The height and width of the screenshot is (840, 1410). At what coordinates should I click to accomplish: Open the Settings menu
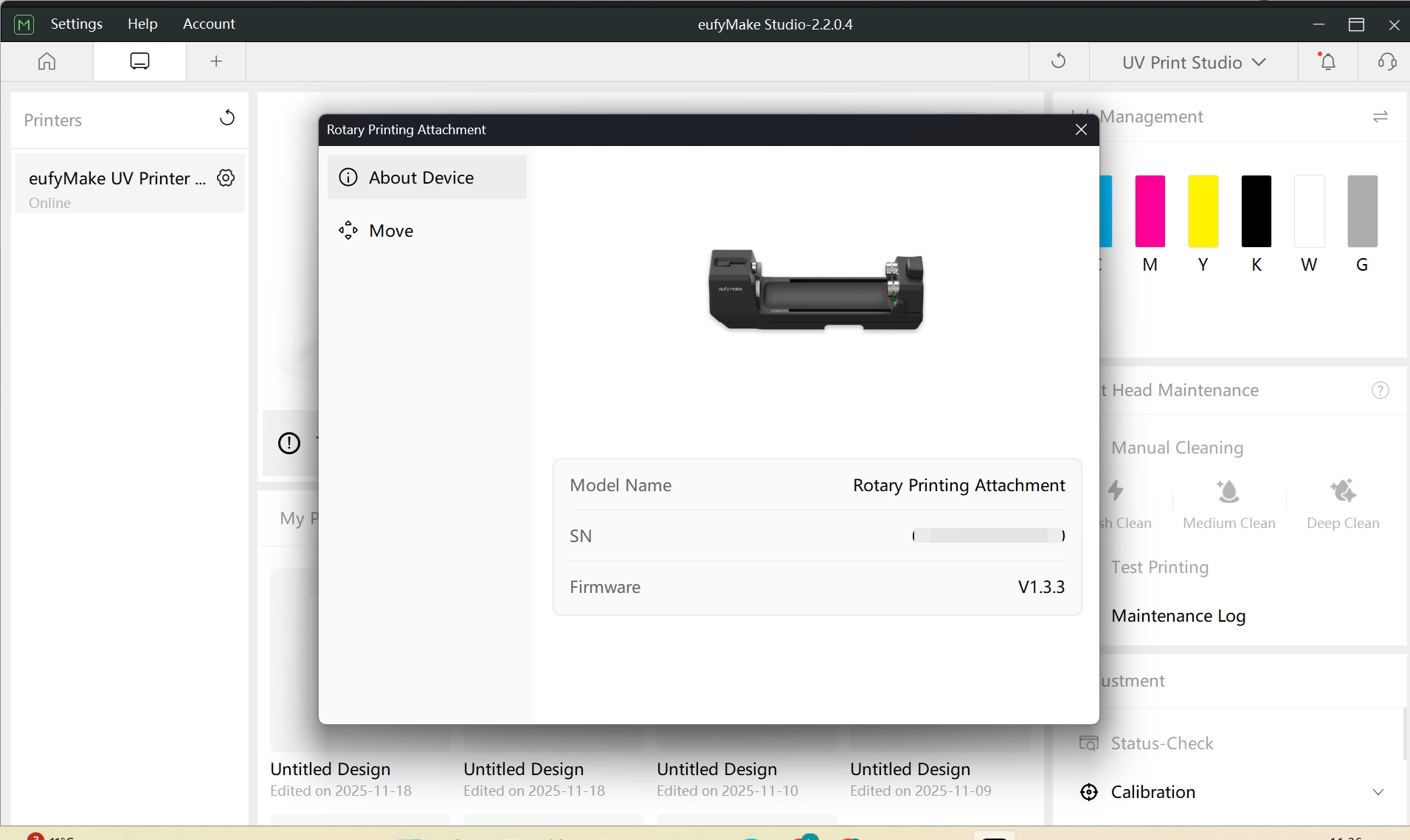(76, 24)
